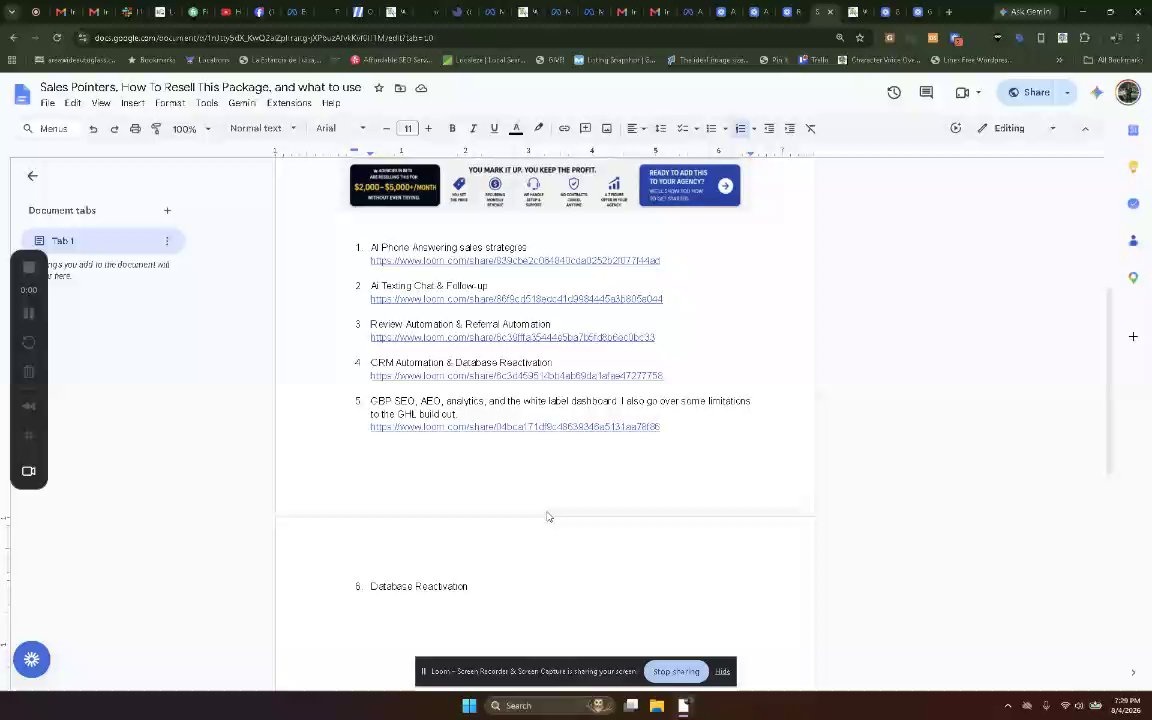Image resolution: width=1152 pixels, height=720 pixels.
Task: Open the line and paragraph spacing menu
Action: click(660, 129)
